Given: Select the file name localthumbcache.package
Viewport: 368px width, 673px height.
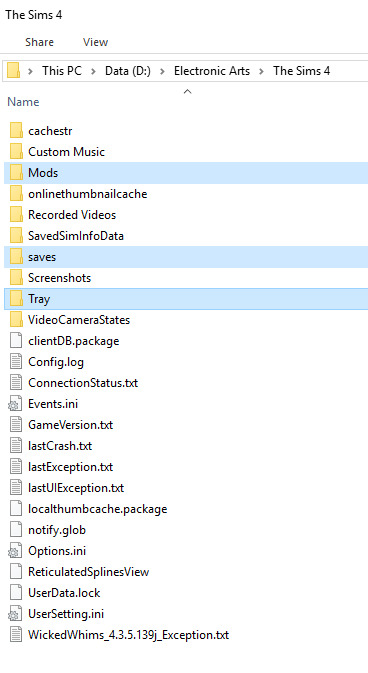Looking at the screenshot, I should tap(97, 509).
